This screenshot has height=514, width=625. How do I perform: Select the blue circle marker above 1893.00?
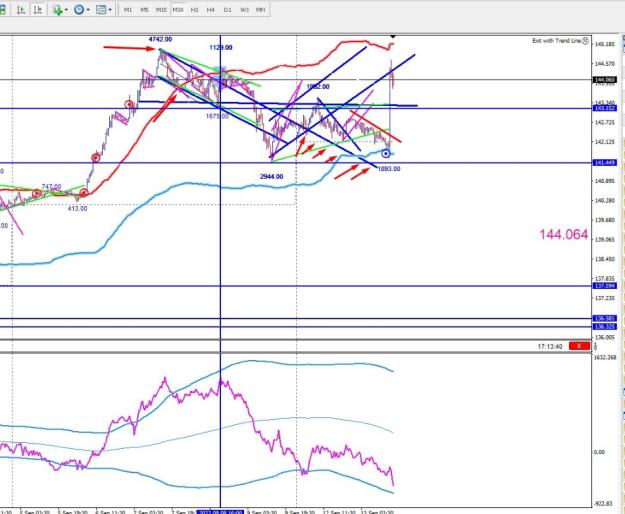click(386, 153)
